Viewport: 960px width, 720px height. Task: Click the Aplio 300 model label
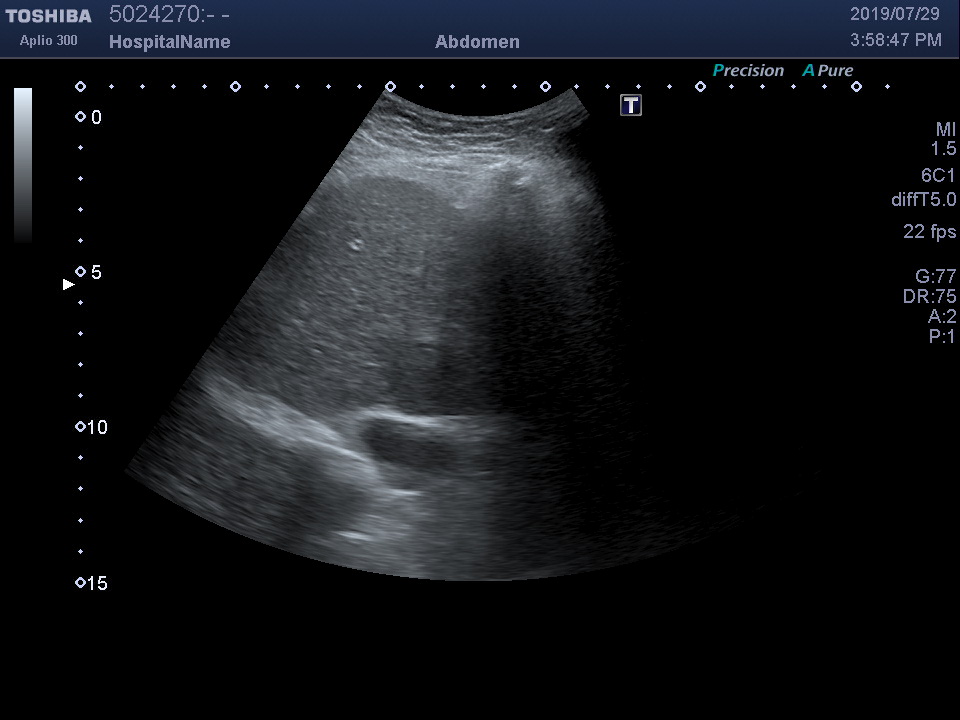(x=48, y=40)
